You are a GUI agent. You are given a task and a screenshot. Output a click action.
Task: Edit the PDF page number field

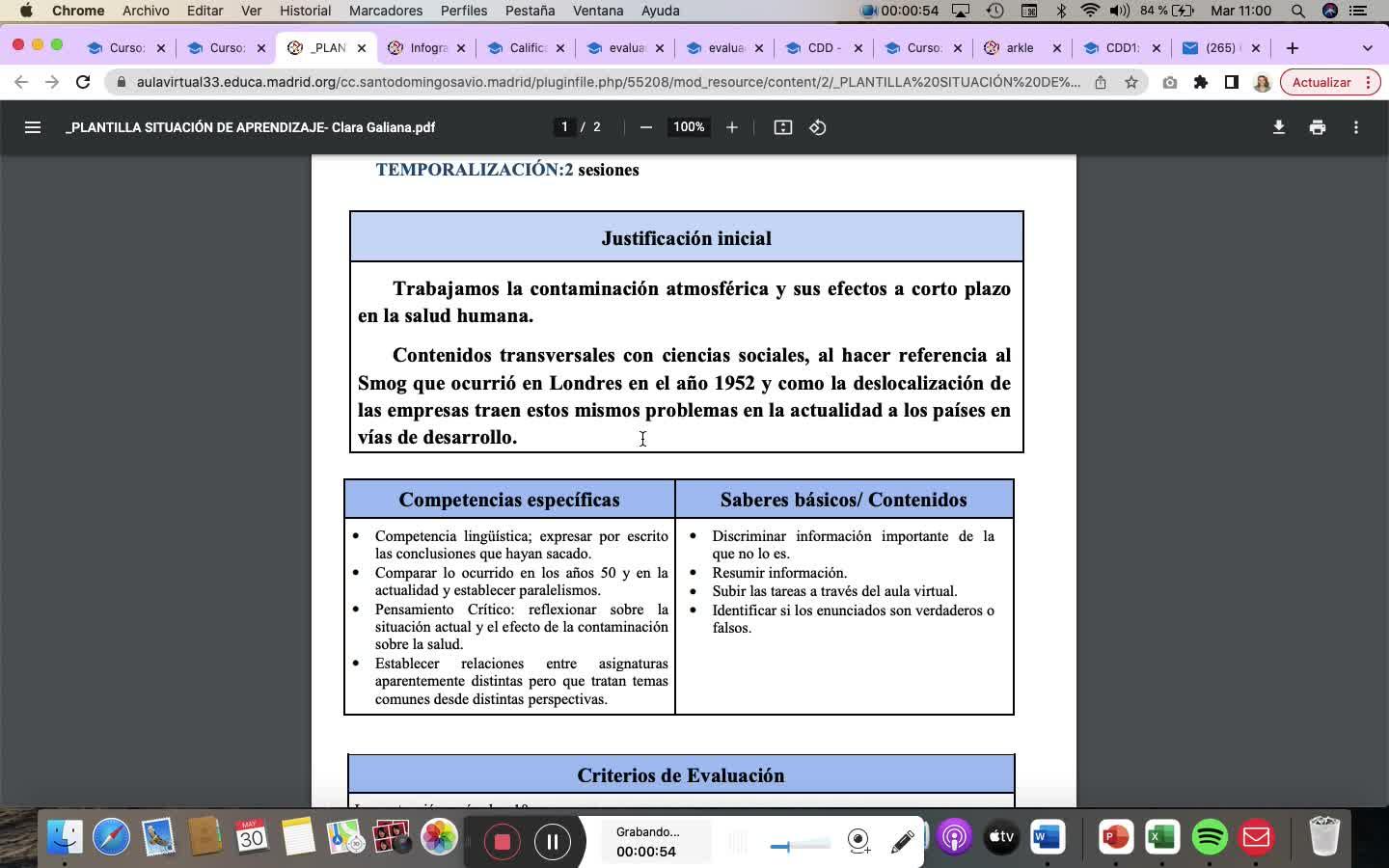[564, 127]
